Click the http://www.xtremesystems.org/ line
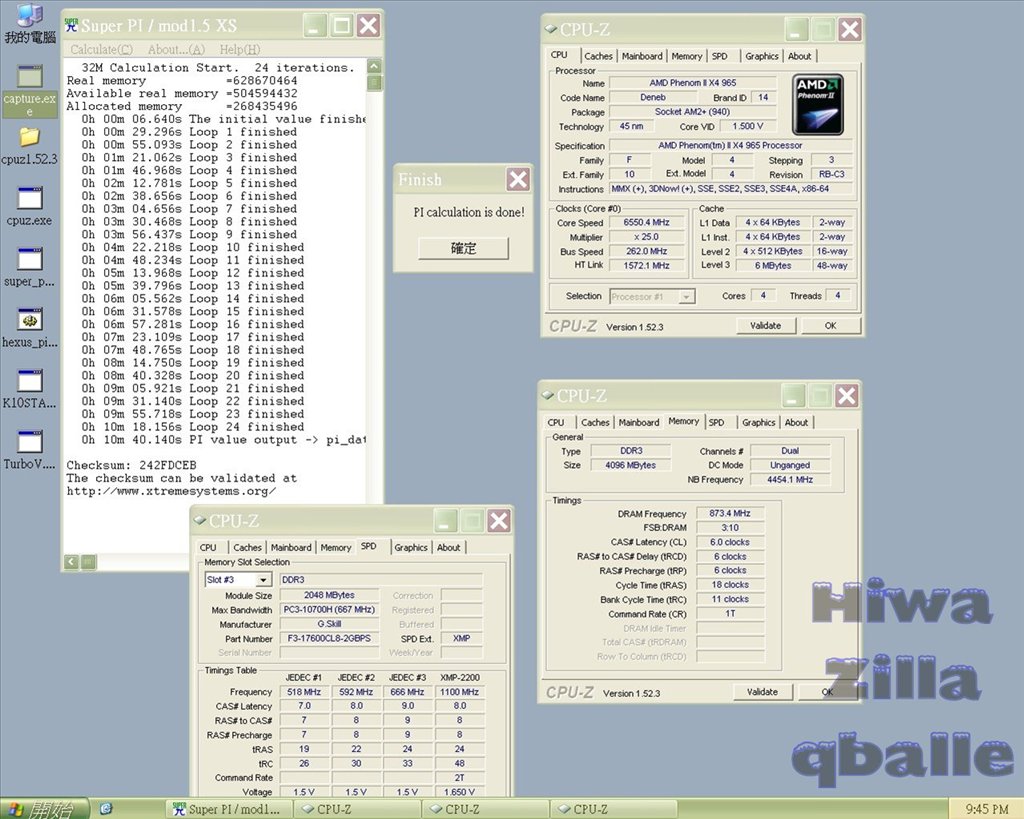The width and height of the screenshot is (1024, 819). (x=171, y=491)
